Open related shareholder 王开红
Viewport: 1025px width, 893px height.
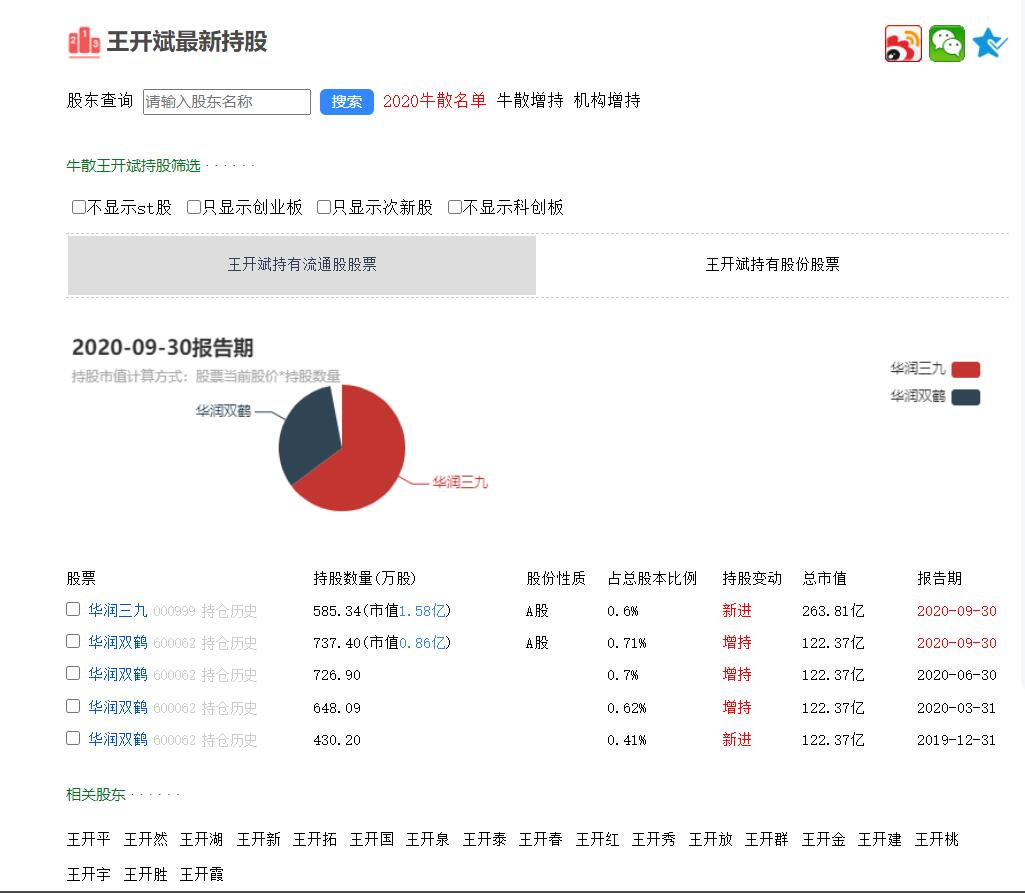tap(597, 839)
